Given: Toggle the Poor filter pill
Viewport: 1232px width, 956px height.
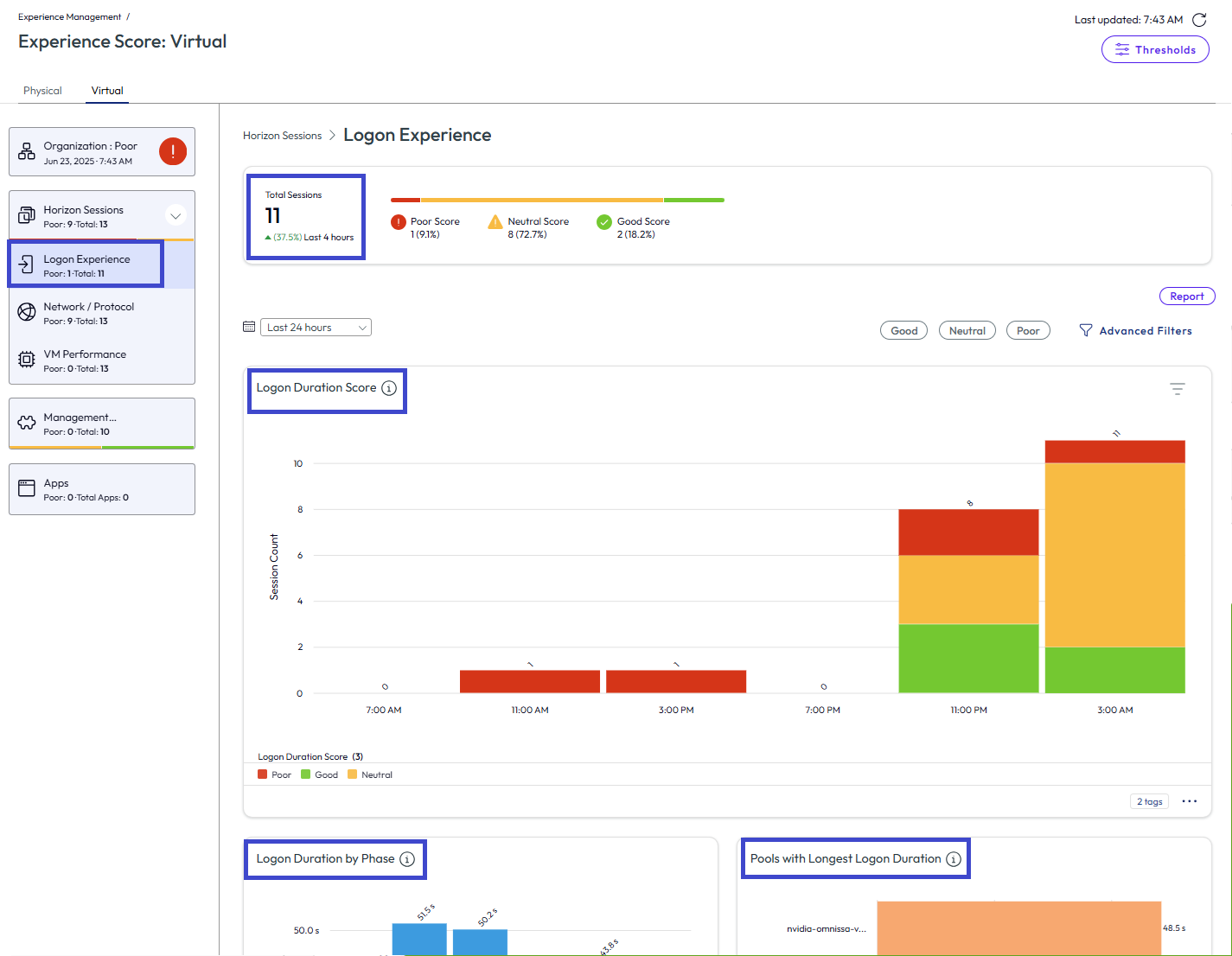Looking at the screenshot, I should (x=1028, y=330).
